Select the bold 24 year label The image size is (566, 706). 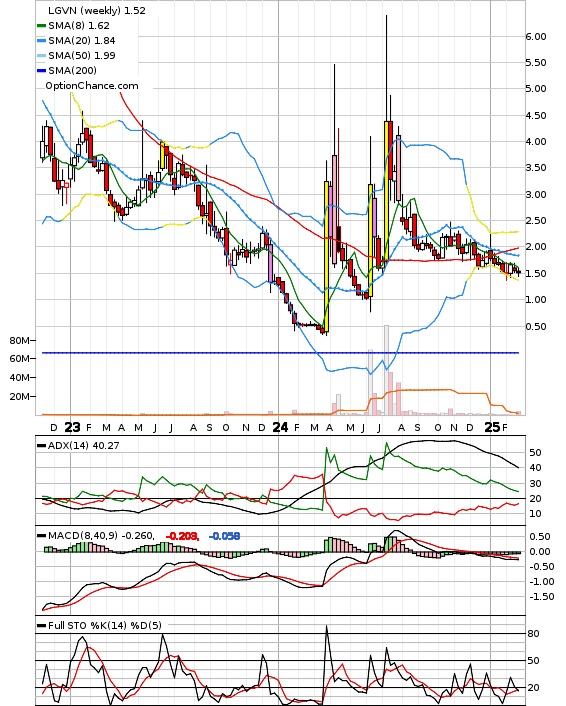tap(280, 427)
